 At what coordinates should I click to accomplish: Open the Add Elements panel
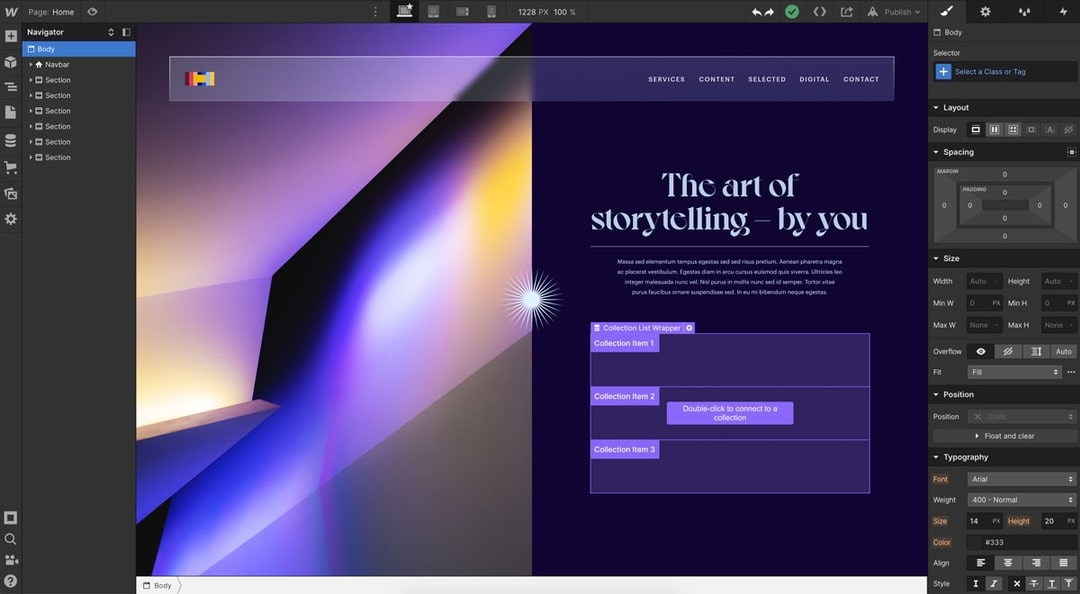click(10, 35)
